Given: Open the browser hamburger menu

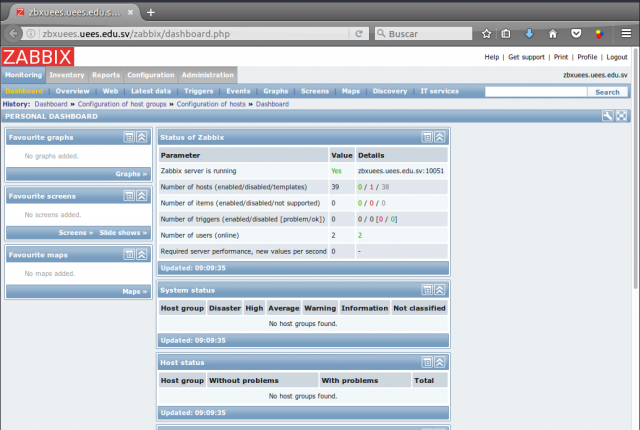Looking at the screenshot, I should [626, 33].
